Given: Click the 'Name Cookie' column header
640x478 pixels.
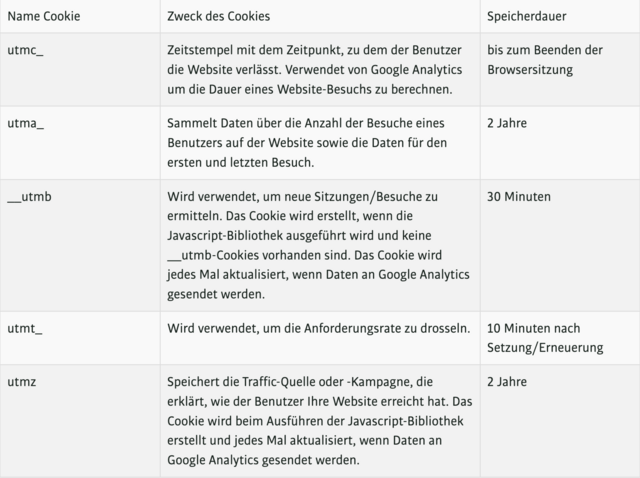Looking at the screenshot, I should pos(44,16).
